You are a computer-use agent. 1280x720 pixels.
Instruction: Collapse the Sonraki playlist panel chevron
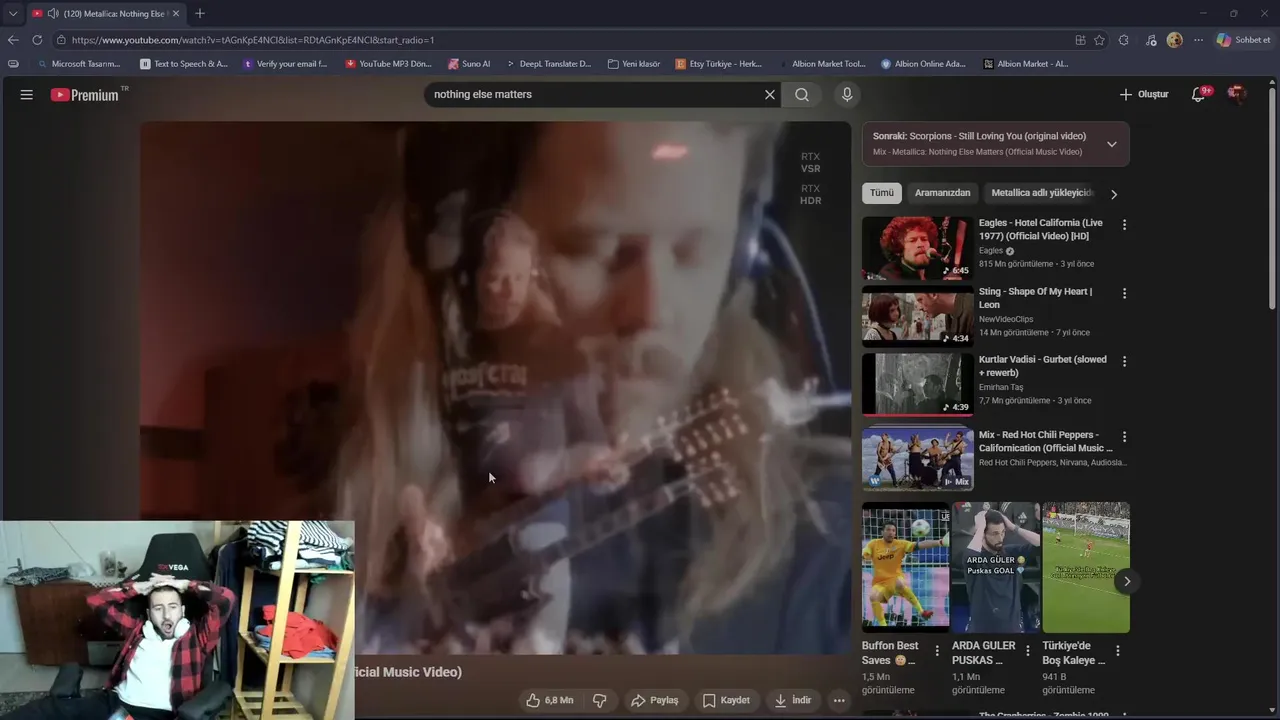[1111, 144]
